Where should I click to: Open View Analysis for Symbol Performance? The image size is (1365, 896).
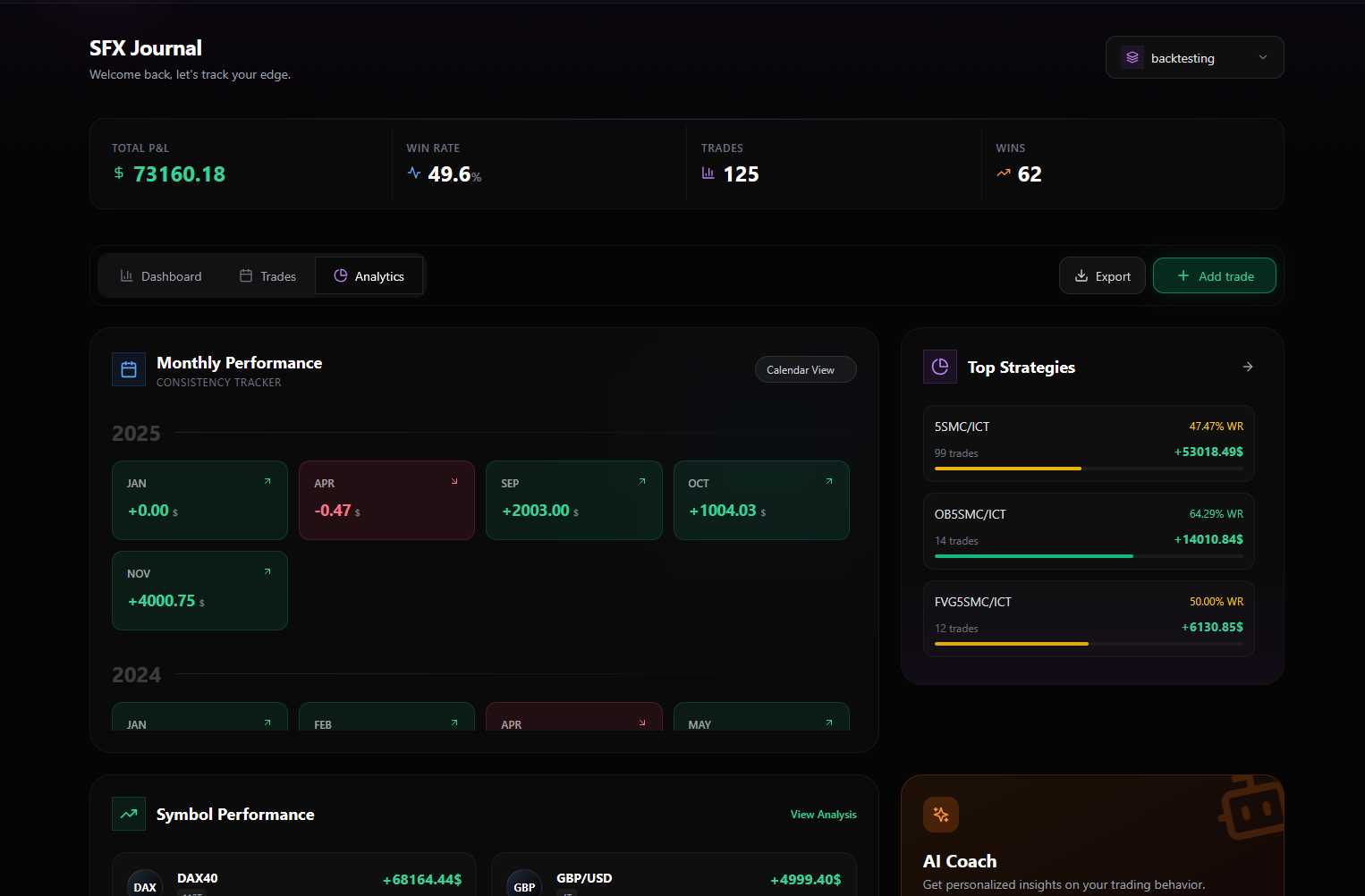tap(822, 814)
